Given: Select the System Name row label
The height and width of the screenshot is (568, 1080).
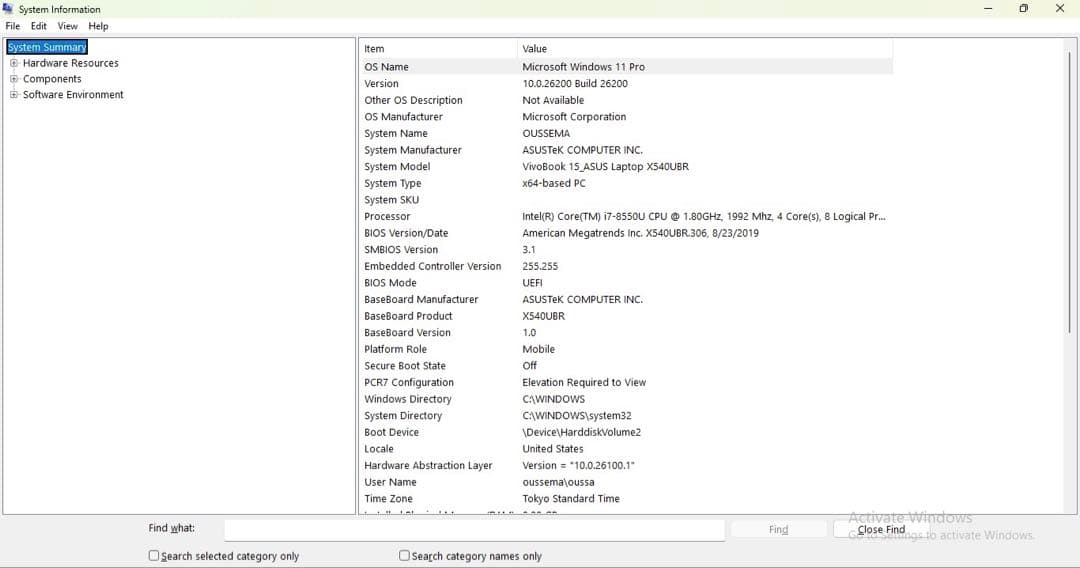Looking at the screenshot, I should 395,133.
